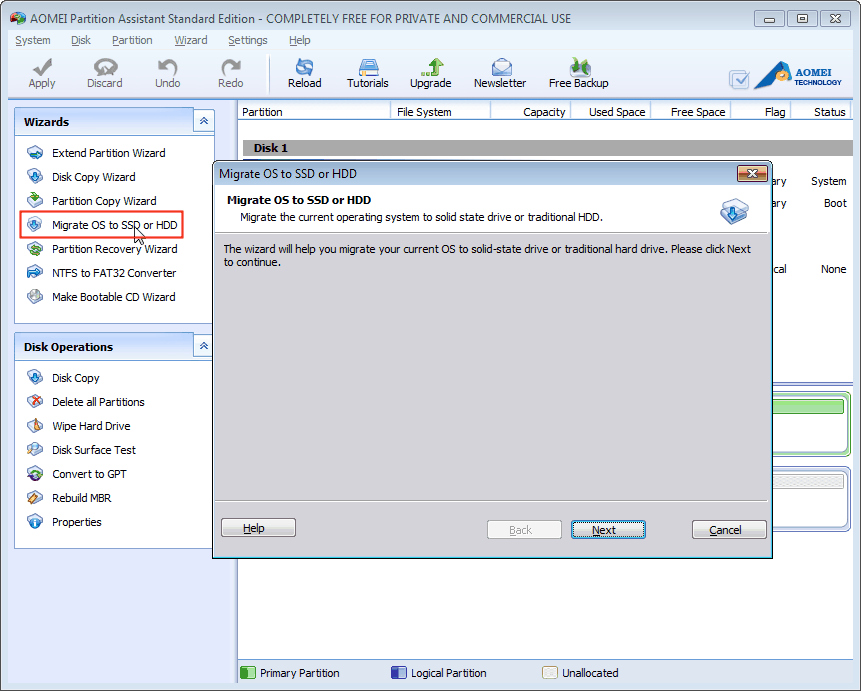Image resolution: width=861 pixels, height=691 pixels.
Task: Click the Discard toolbar icon
Action: 105,67
